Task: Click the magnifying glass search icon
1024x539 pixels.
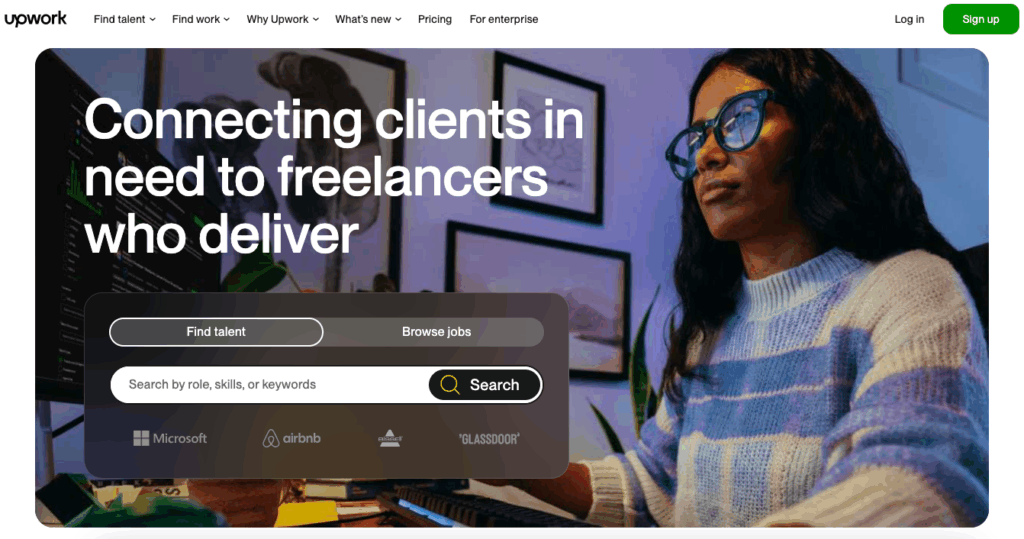Action: tap(449, 385)
